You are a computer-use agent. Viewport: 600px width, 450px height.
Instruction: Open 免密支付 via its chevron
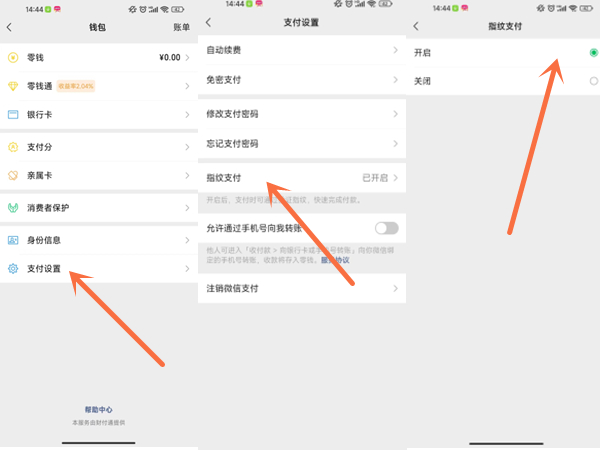tap(396, 78)
